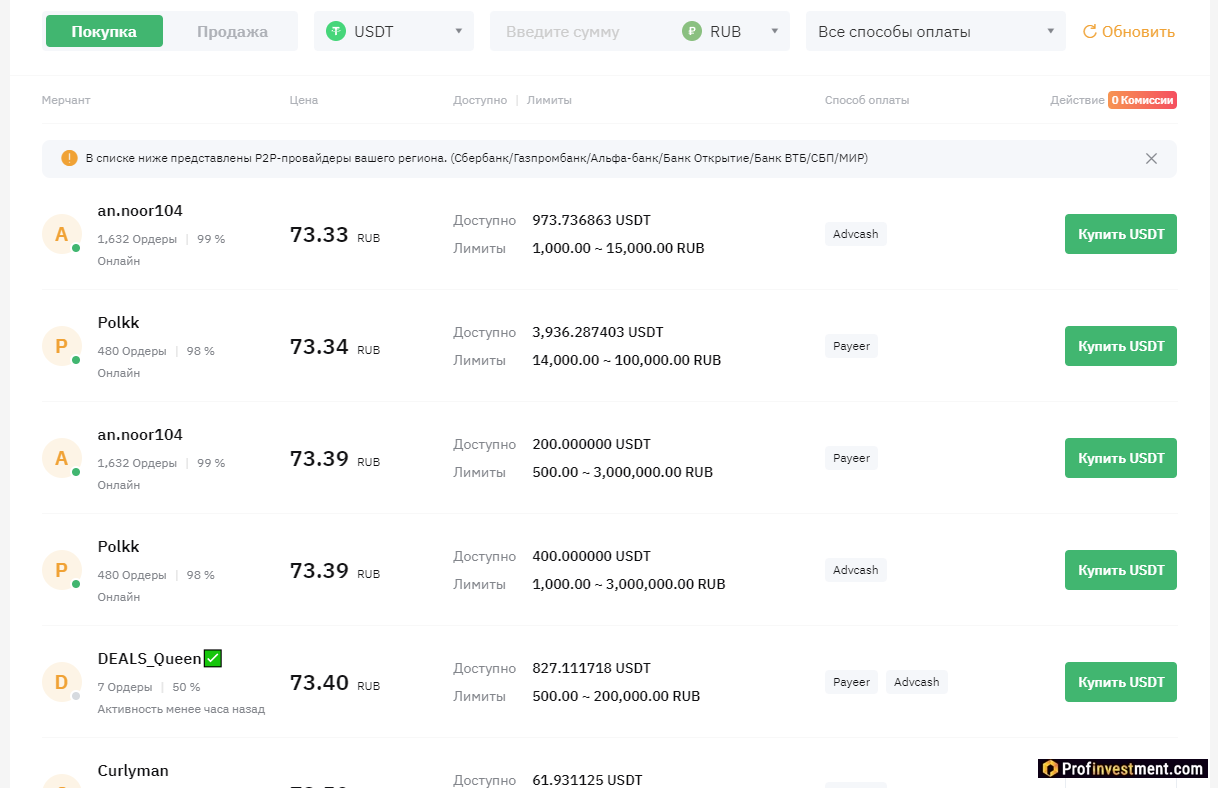The height and width of the screenshot is (788, 1218).
Task: Click available amount 973.736863 USDT
Action: (591, 220)
